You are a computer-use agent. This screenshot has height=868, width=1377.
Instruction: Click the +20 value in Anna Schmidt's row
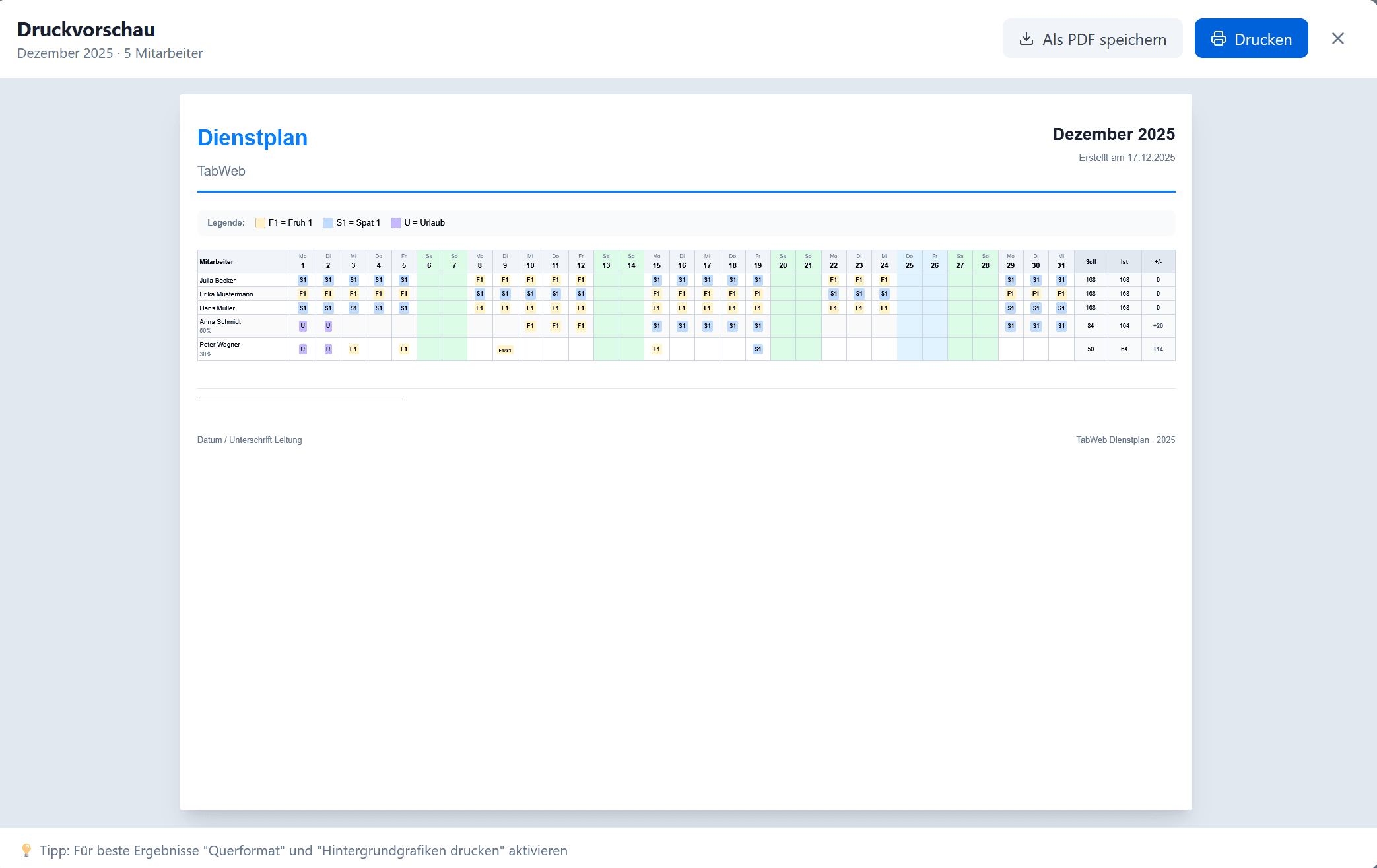point(1158,325)
